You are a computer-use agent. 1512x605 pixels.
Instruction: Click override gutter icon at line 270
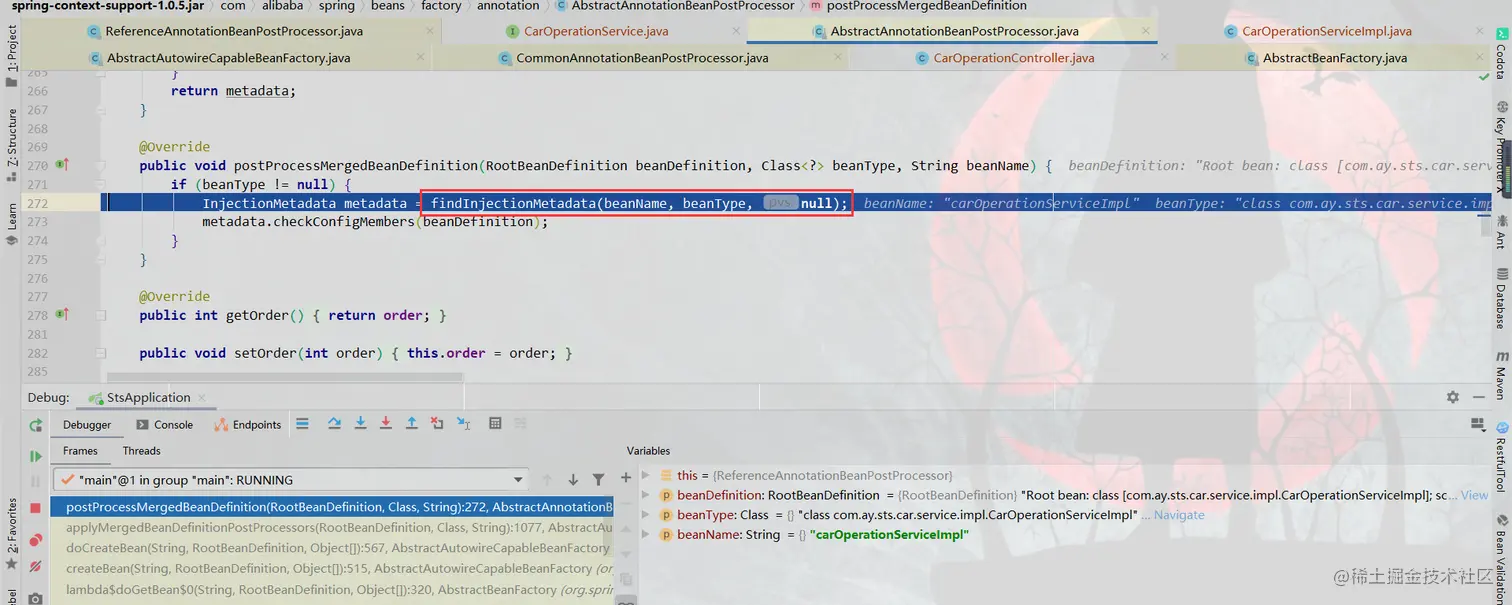pos(62,164)
